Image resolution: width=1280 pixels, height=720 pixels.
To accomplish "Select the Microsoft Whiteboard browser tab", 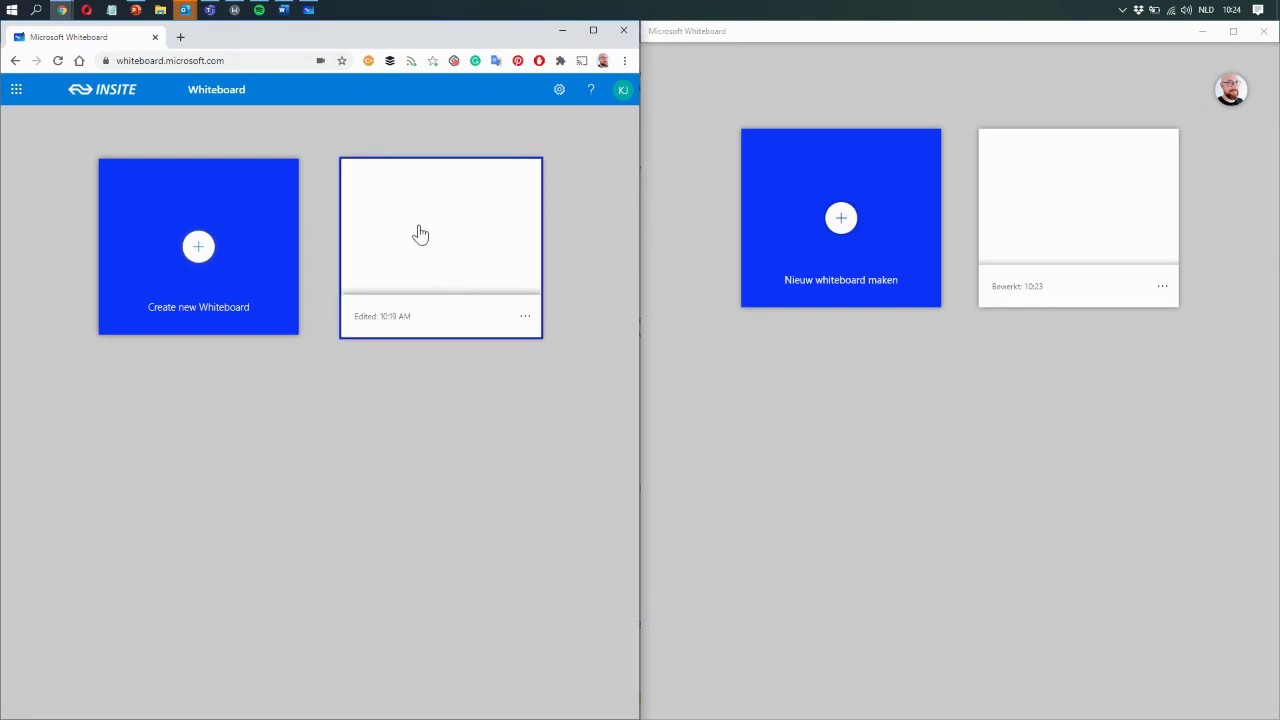I will click(85, 37).
